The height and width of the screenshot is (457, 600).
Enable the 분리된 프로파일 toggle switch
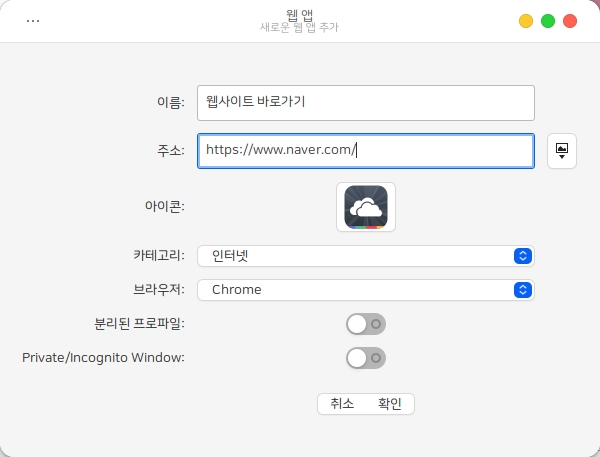pos(365,324)
